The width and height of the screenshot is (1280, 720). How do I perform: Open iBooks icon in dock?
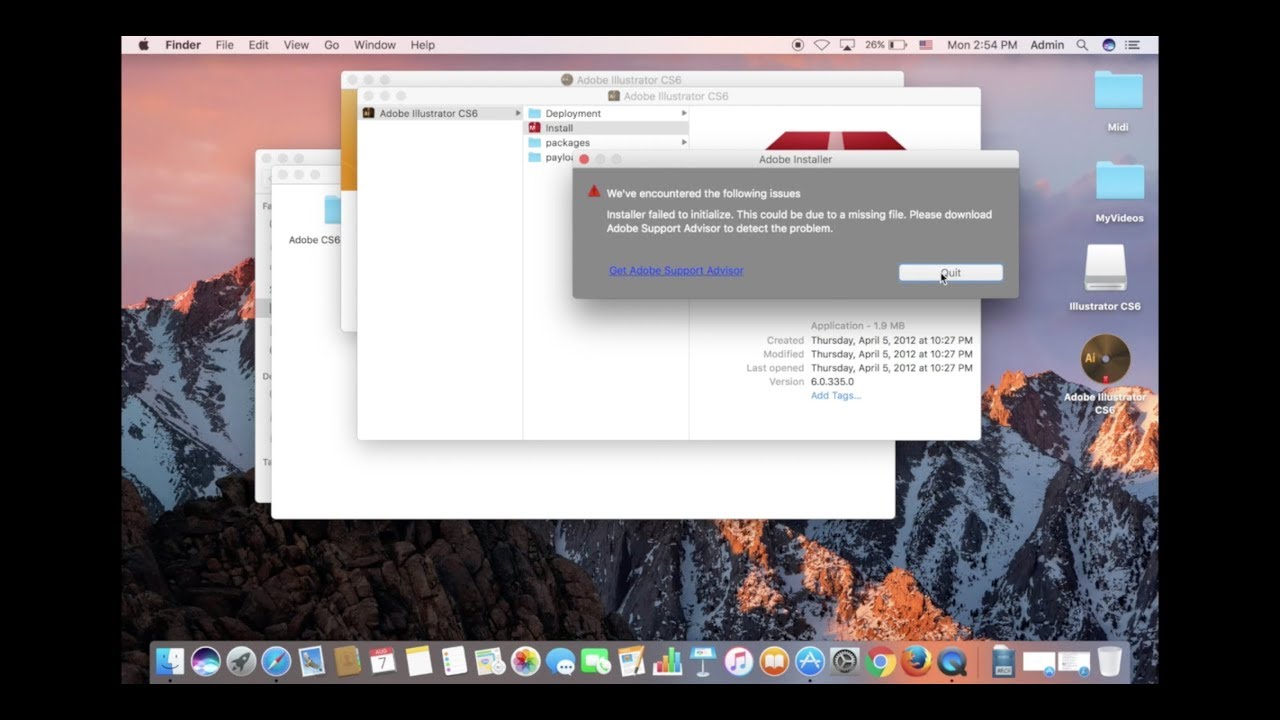click(774, 661)
